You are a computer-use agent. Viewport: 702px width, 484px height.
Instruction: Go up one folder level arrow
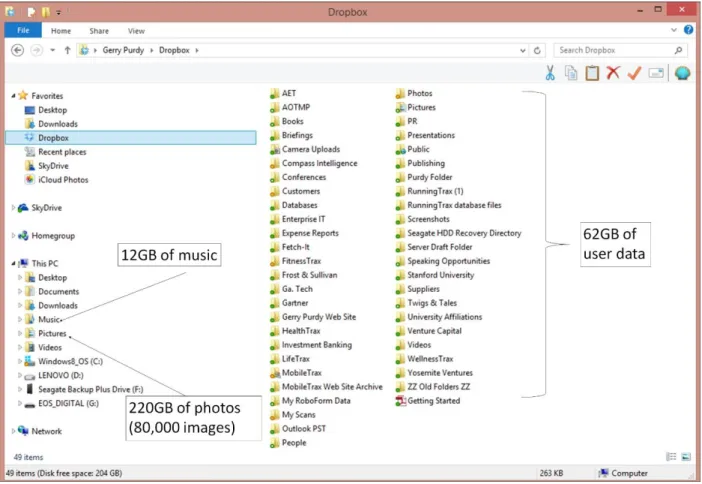click(67, 50)
